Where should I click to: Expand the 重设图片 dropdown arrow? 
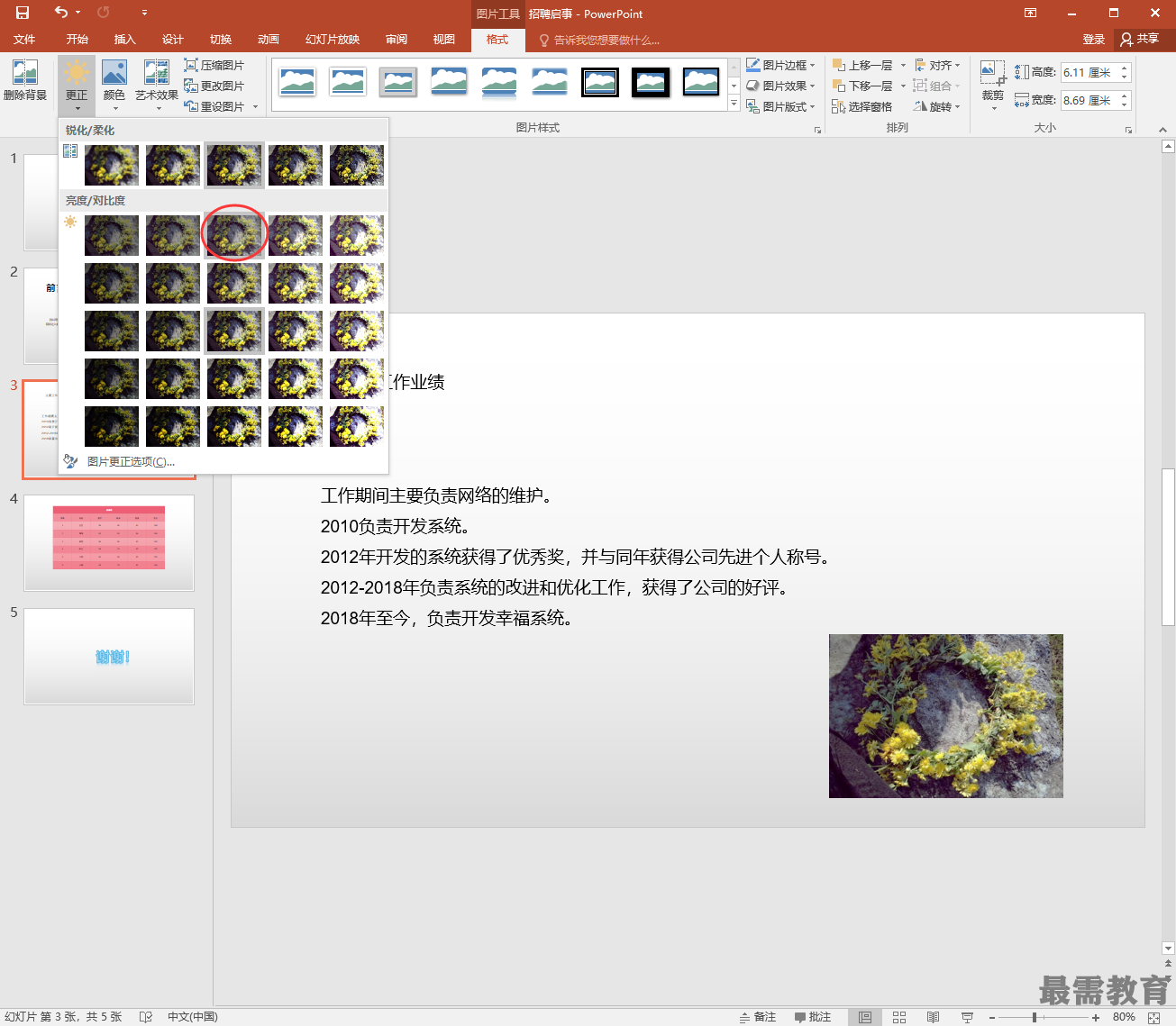(x=256, y=106)
